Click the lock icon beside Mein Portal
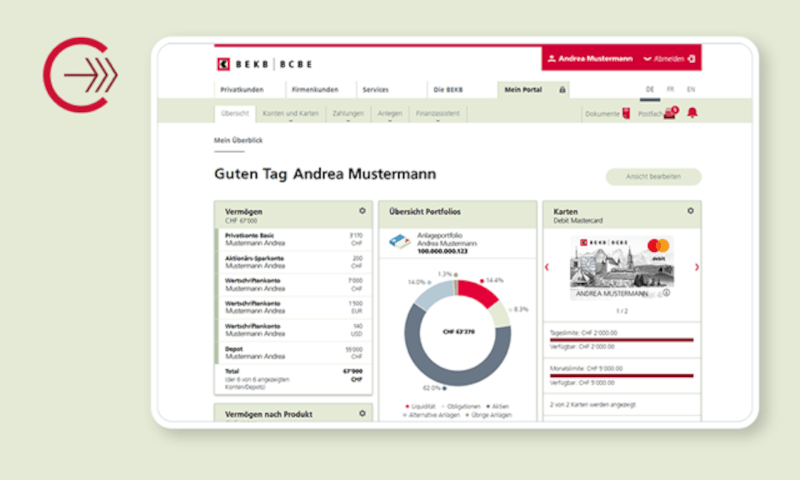Image resolution: width=800 pixels, height=480 pixels. click(x=562, y=89)
